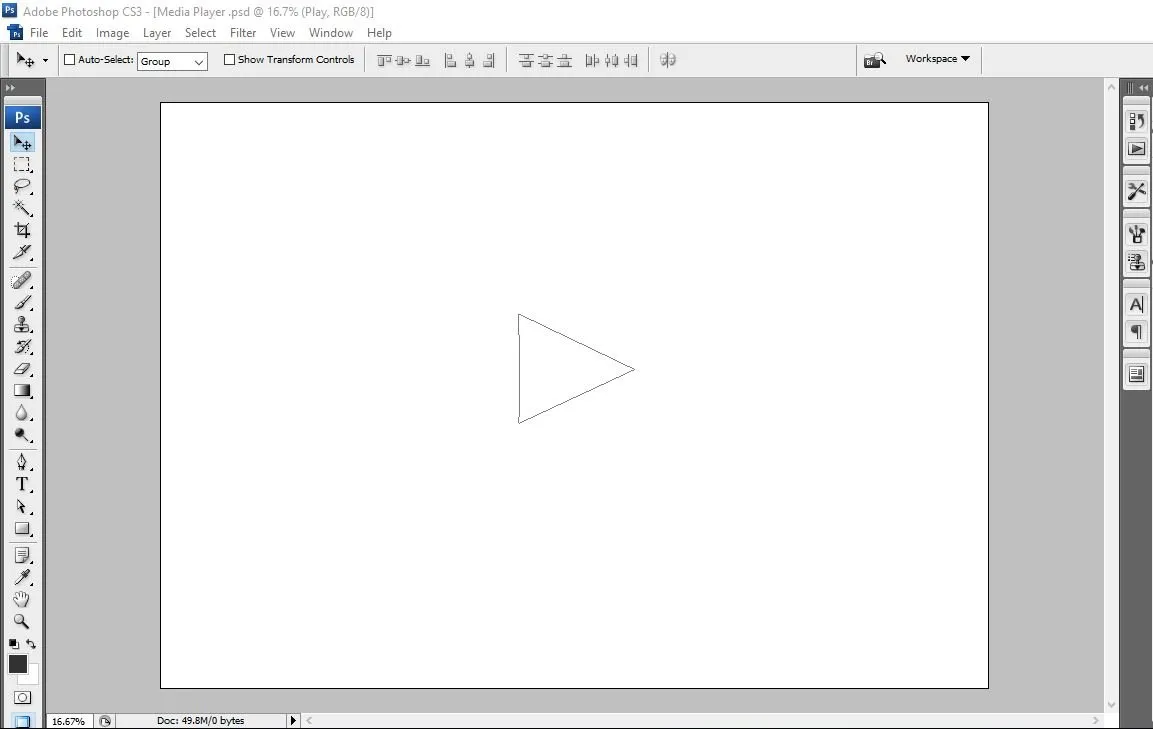Select the Zoom tool
The width and height of the screenshot is (1153, 729).
(22, 622)
